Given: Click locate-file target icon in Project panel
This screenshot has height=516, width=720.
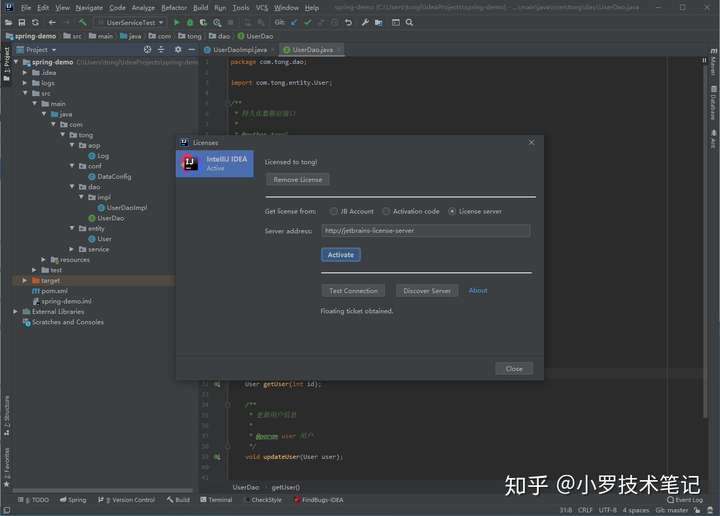Looking at the screenshot, I should click(x=147, y=50).
